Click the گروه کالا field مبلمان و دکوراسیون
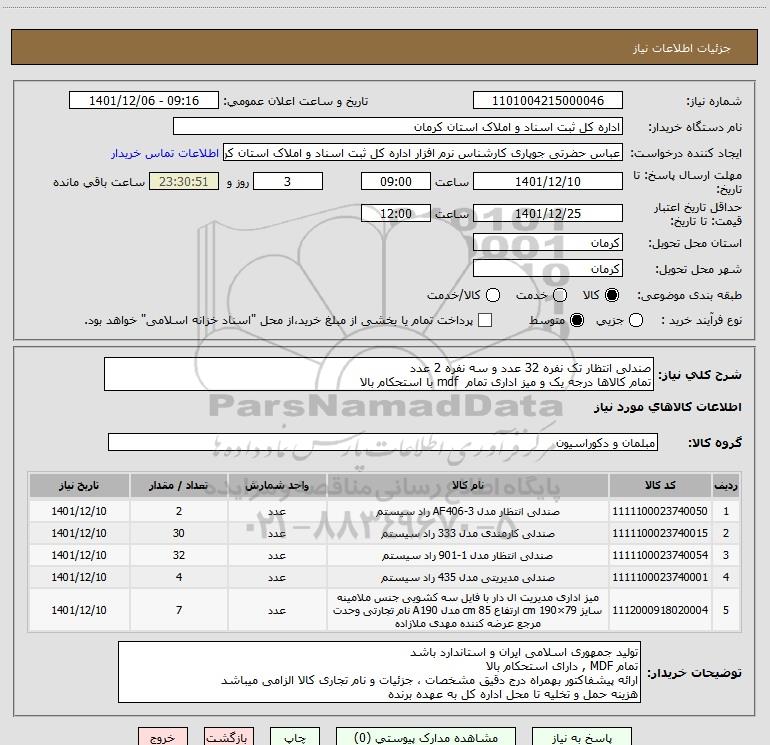The width and height of the screenshot is (770, 745). 383,442
